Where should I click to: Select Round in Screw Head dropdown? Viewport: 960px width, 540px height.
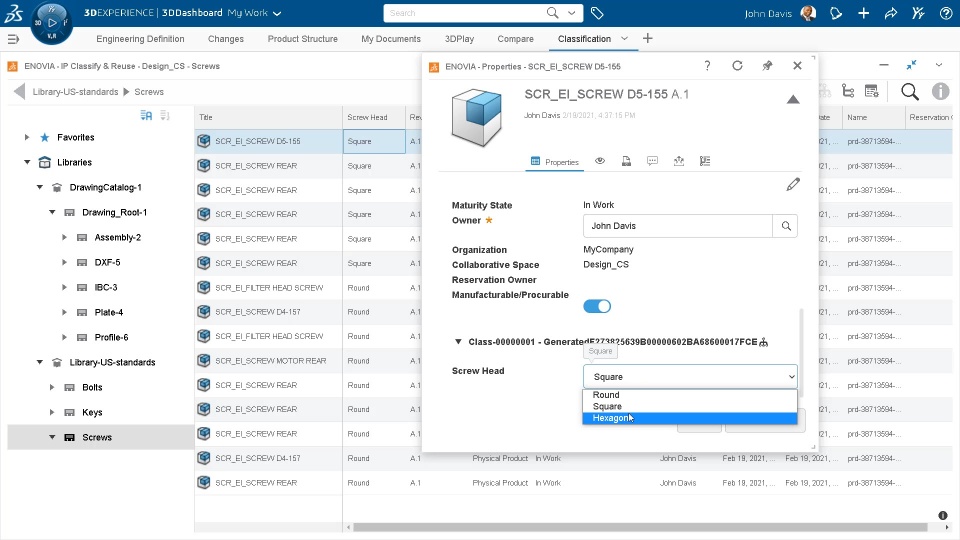606,395
